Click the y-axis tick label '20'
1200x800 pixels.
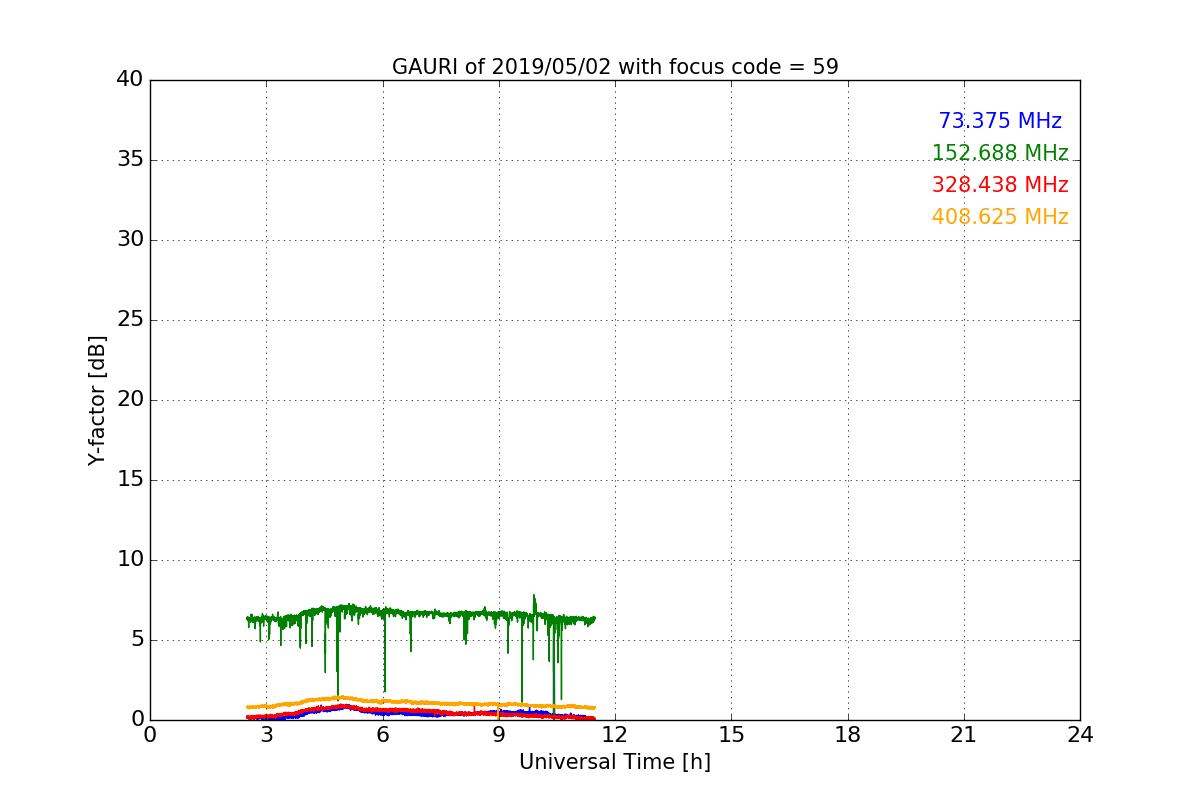click(130, 400)
